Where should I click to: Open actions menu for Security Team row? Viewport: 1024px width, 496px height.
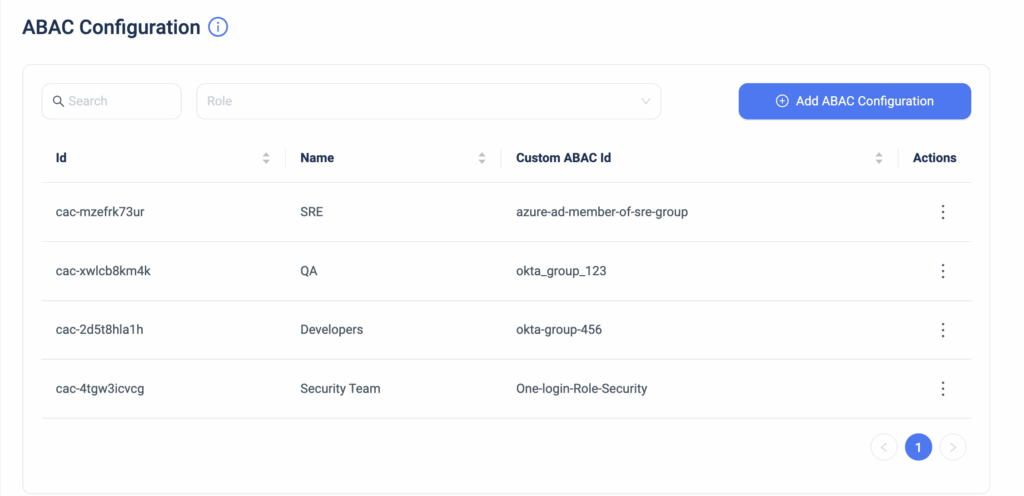point(942,389)
